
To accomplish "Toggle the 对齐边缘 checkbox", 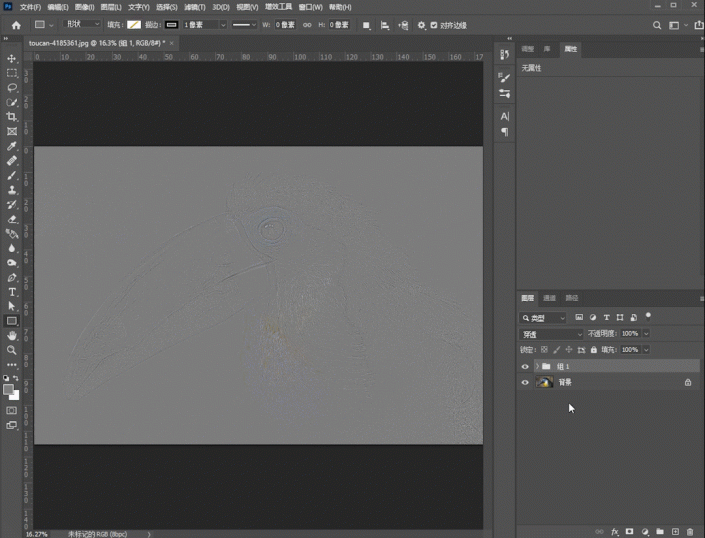I will 434,25.
